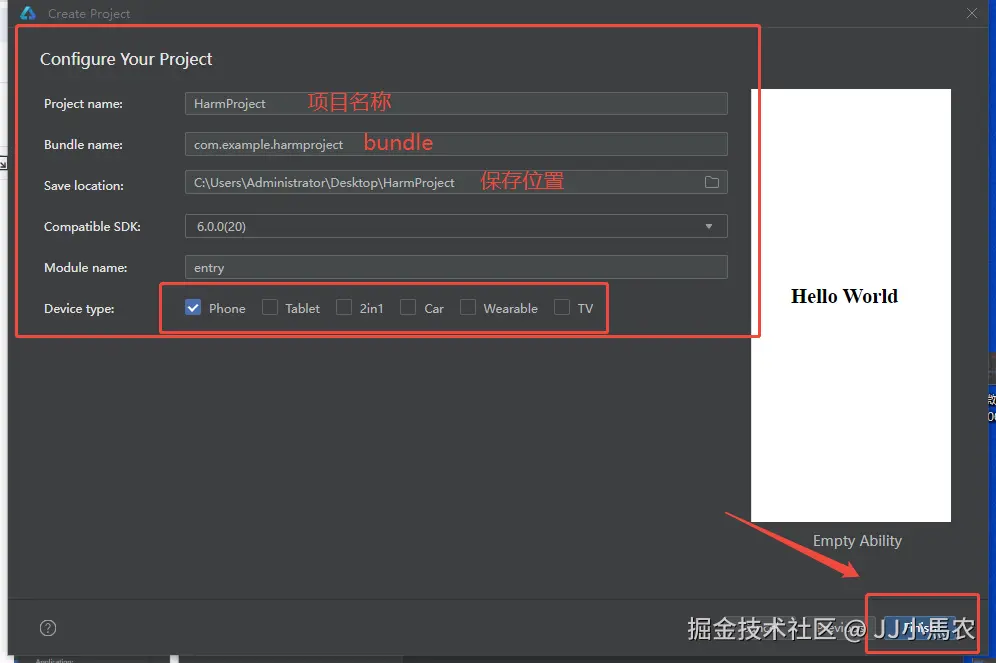Image resolution: width=996 pixels, height=663 pixels.
Task: Select the Bundle name text field
Action: click(300, 143)
